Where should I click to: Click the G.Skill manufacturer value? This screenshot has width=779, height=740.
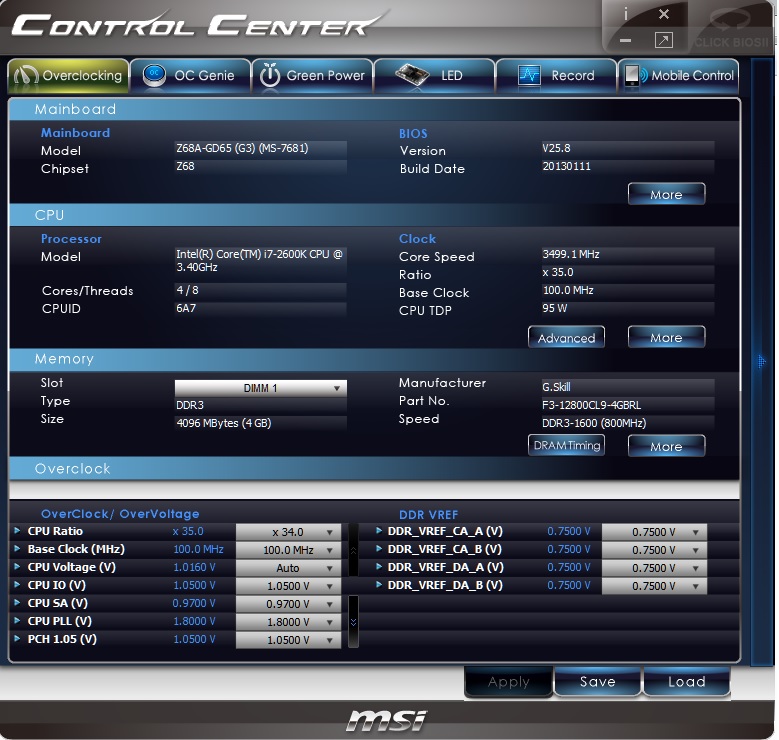click(627, 387)
